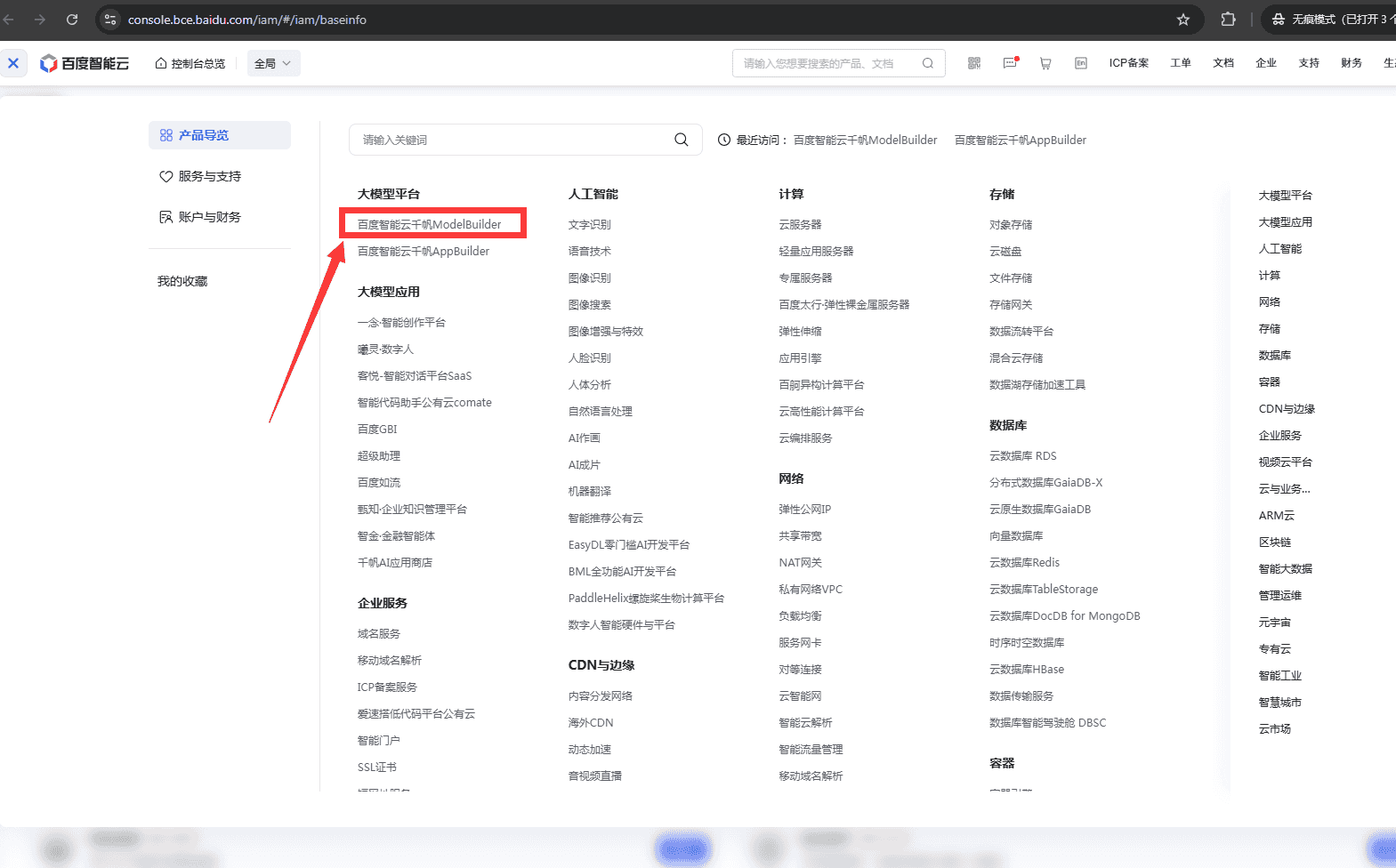Open 百度智能云千帆AppBuilder under 大模型平台
The height and width of the screenshot is (868, 1396).
click(424, 251)
